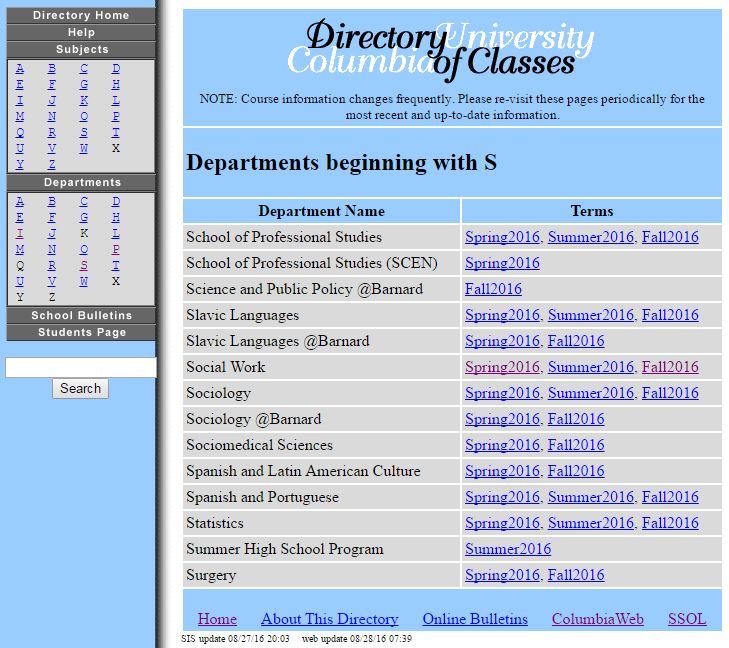Screen dimensions: 729x648
Task: Open Fall2016 for Surgery
Action: click(x=576, y=575)
